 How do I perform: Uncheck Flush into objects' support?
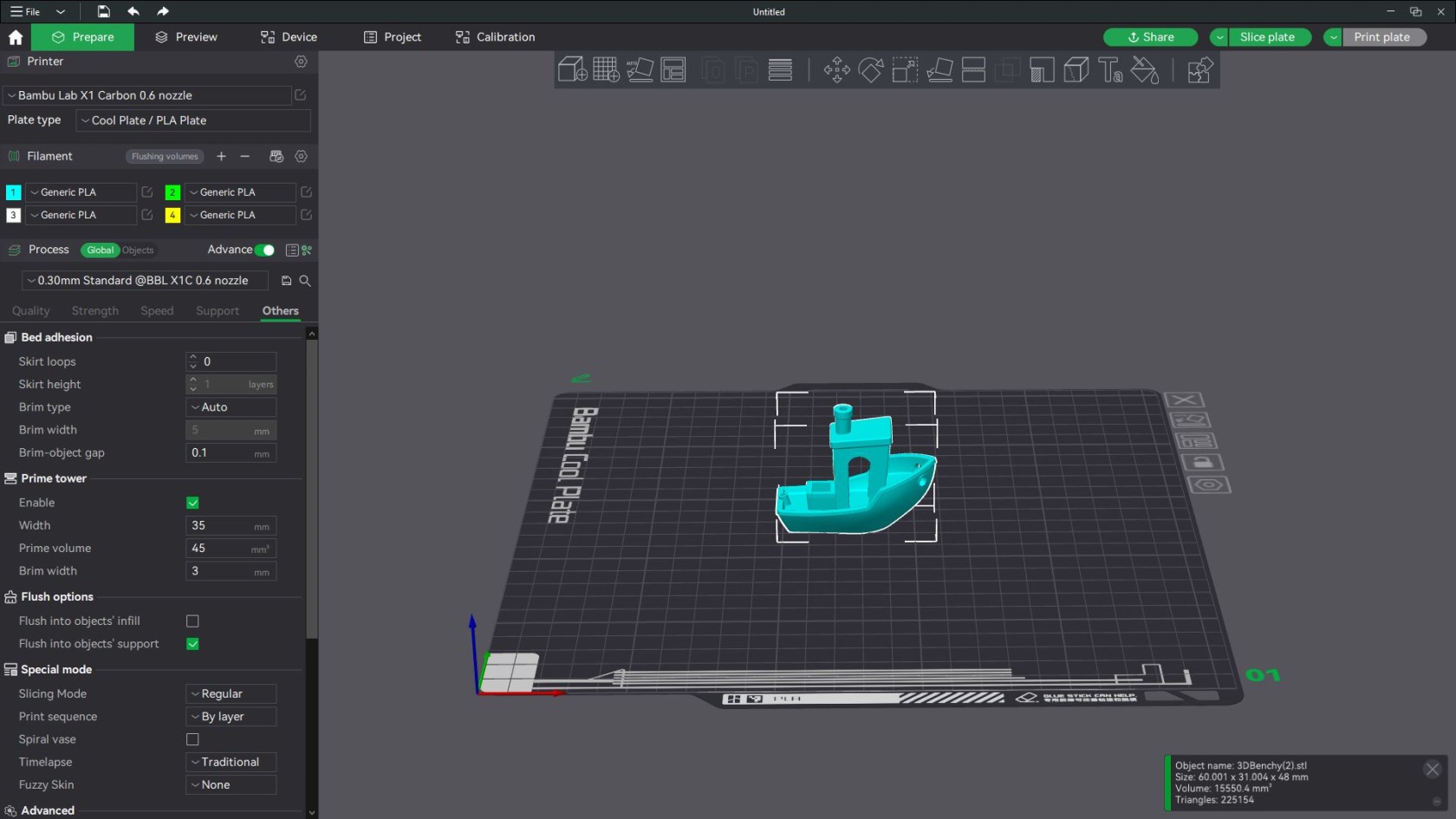(x=192, y=644)
